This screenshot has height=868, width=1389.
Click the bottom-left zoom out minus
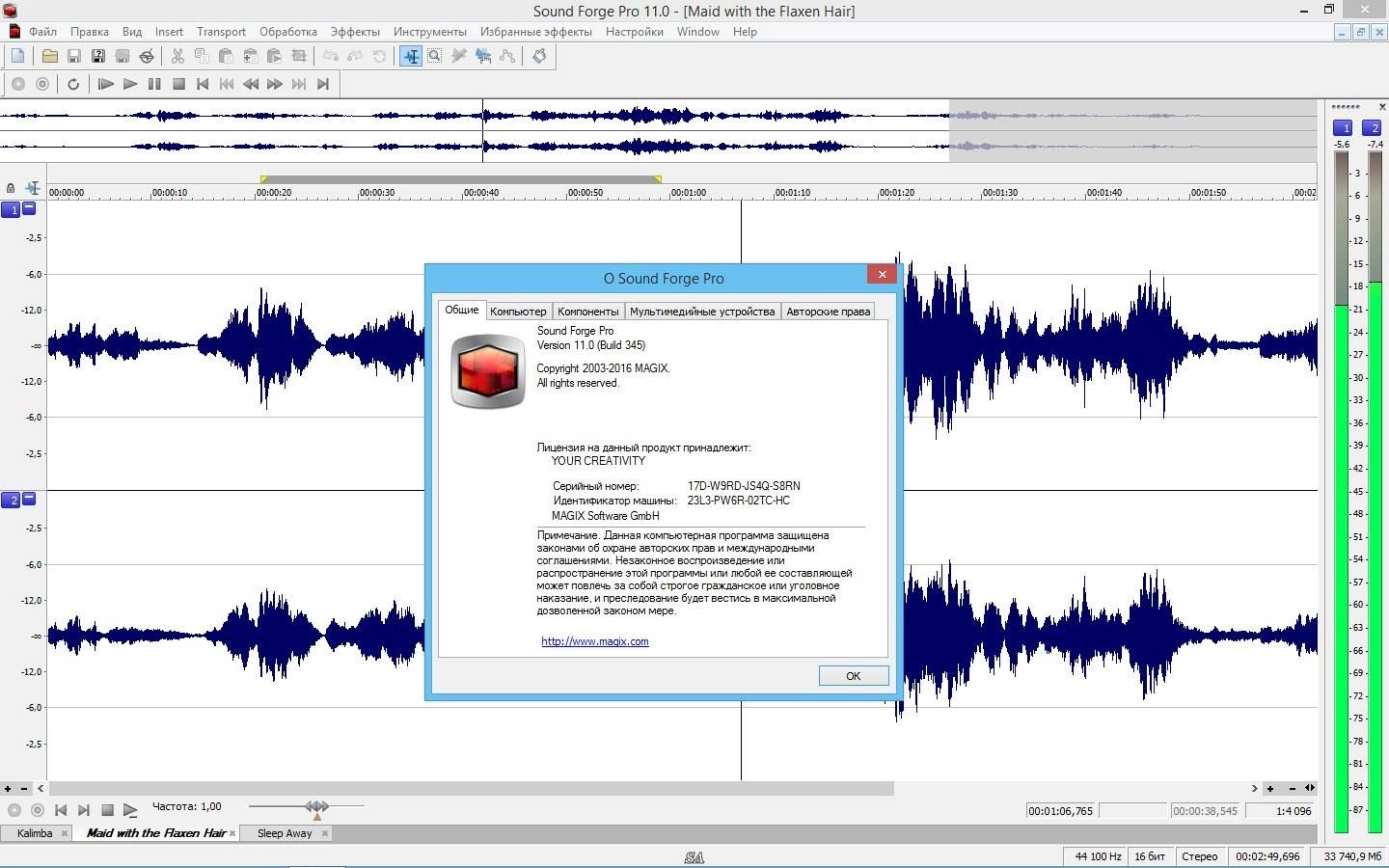[24, 788]
